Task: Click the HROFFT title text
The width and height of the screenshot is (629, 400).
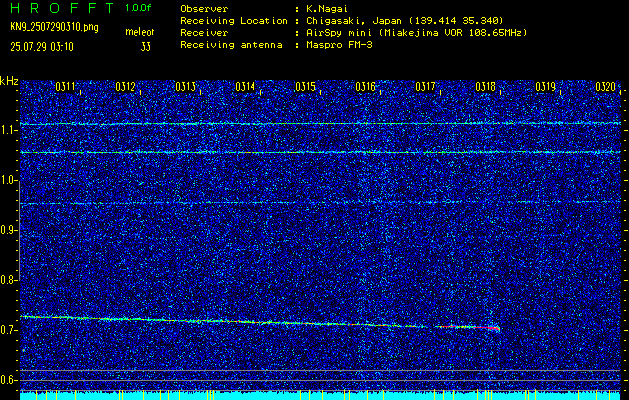Action: tap(62, 8)
